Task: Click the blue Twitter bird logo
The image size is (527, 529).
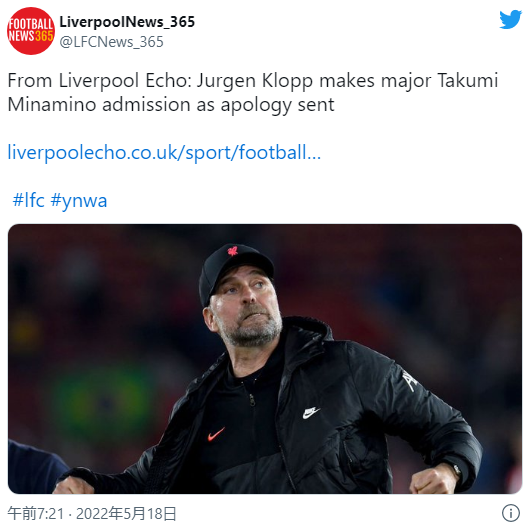Action: (x=510, y=19)
